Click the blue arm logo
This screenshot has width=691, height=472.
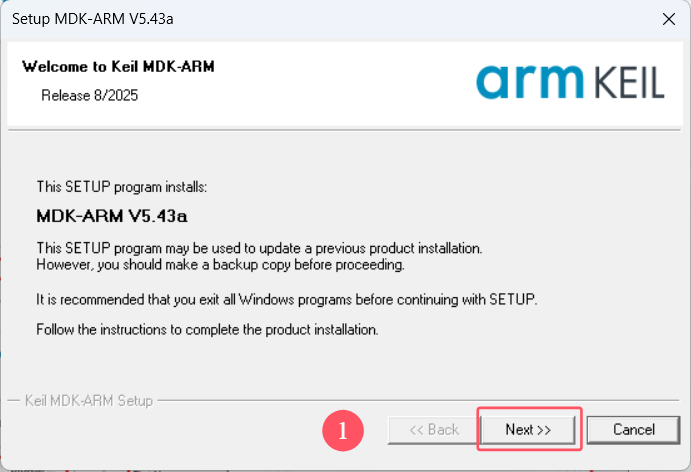pyautogui.click(x=530, y=82)
